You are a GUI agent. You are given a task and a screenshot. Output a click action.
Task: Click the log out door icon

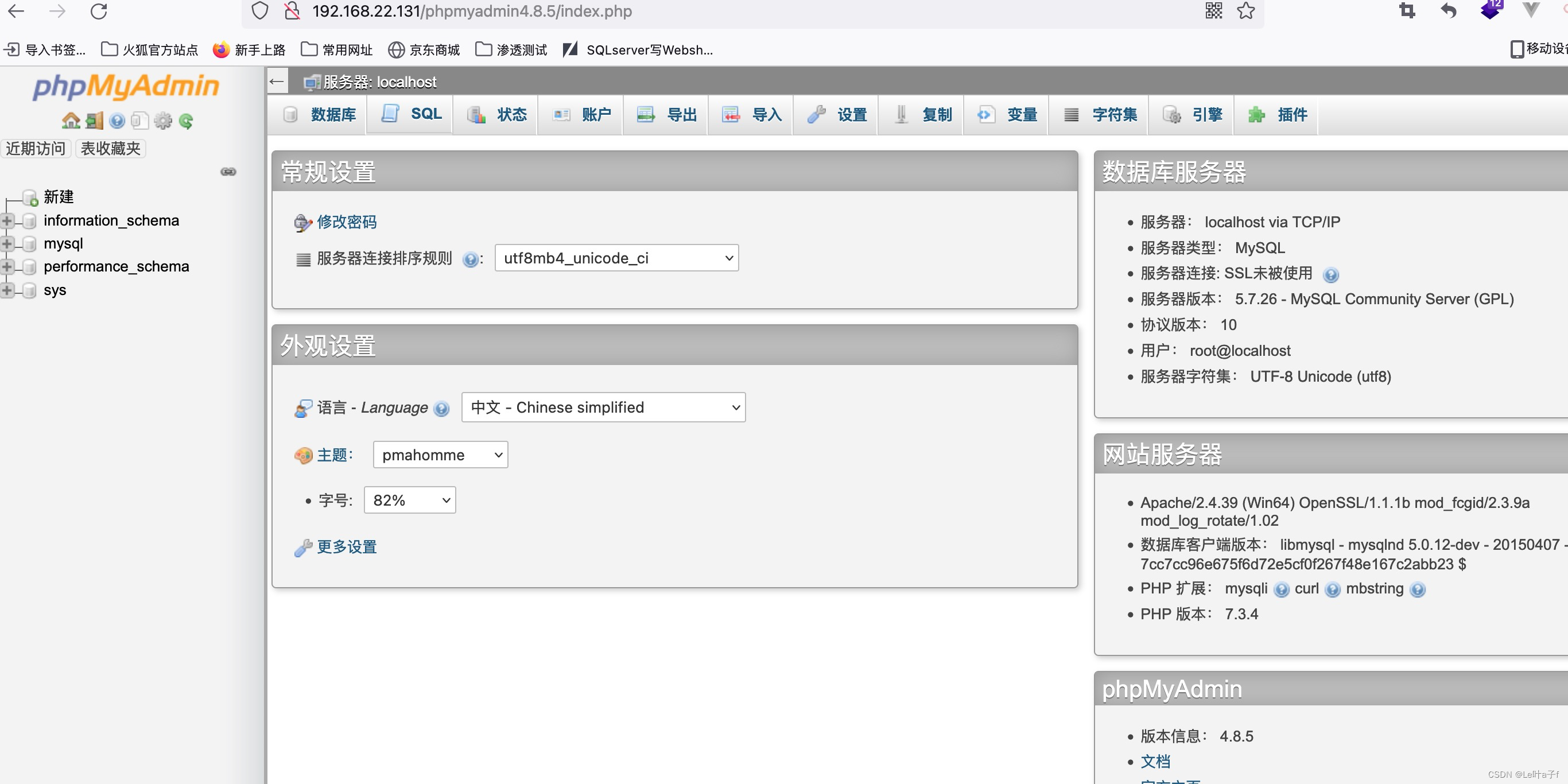coord(94,121)
